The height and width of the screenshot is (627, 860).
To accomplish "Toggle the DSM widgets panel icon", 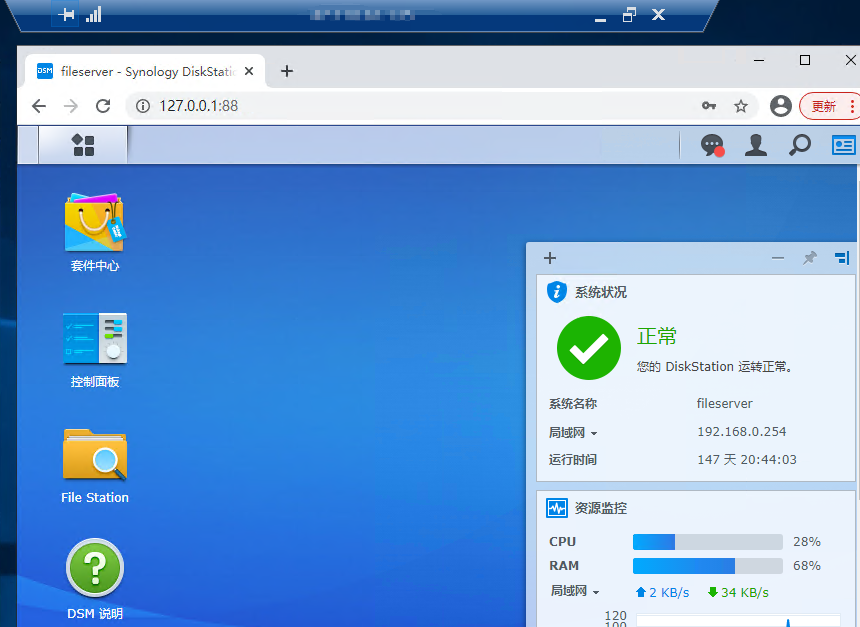I will point(844,145).
